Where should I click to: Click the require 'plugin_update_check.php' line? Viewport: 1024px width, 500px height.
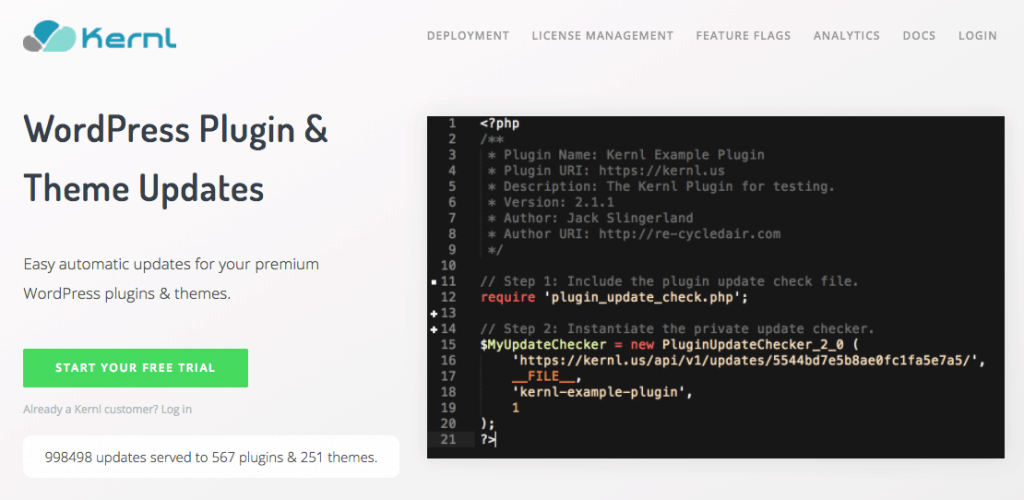[x=613, y=298]
